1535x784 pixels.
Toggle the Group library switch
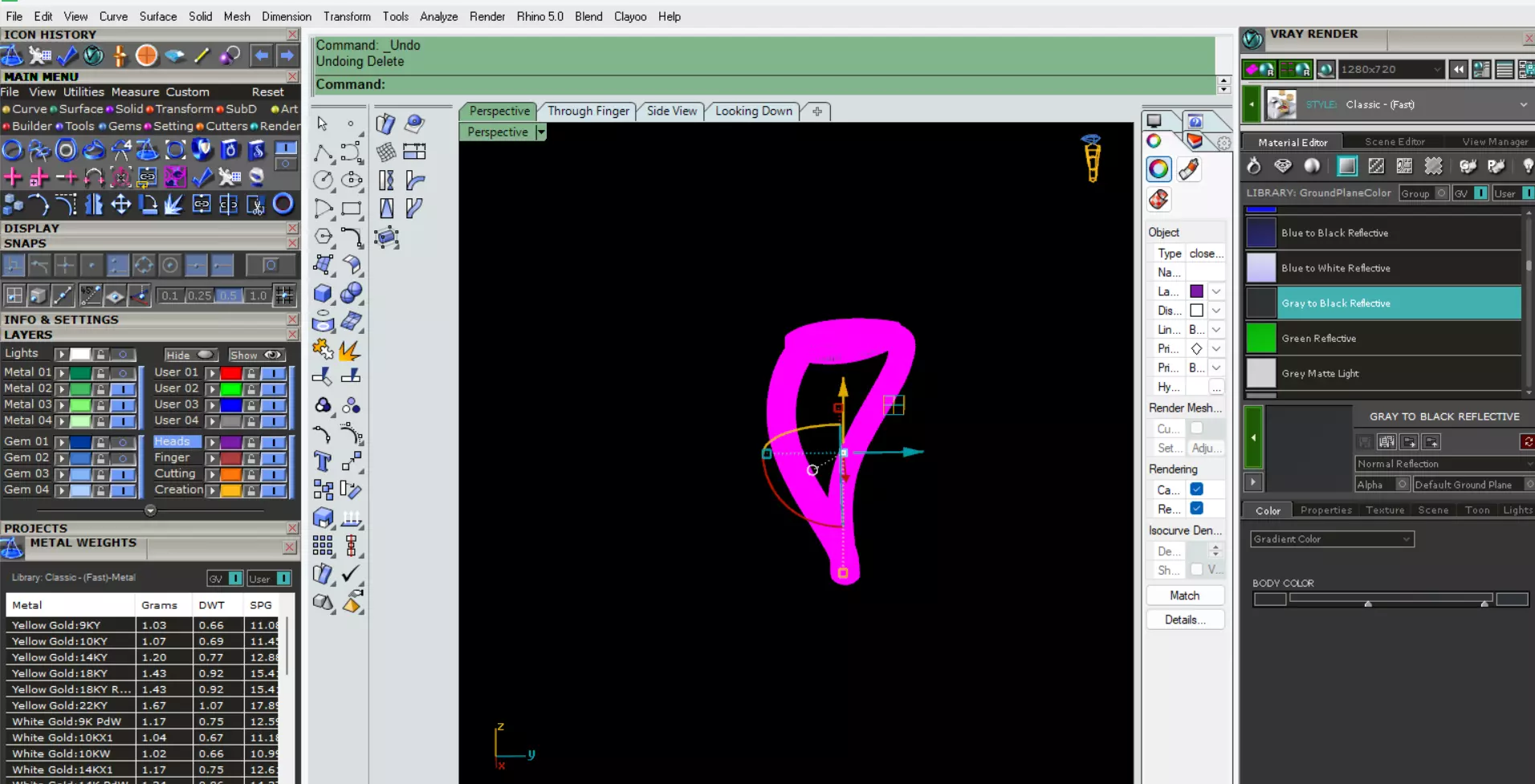(1442, 193)
